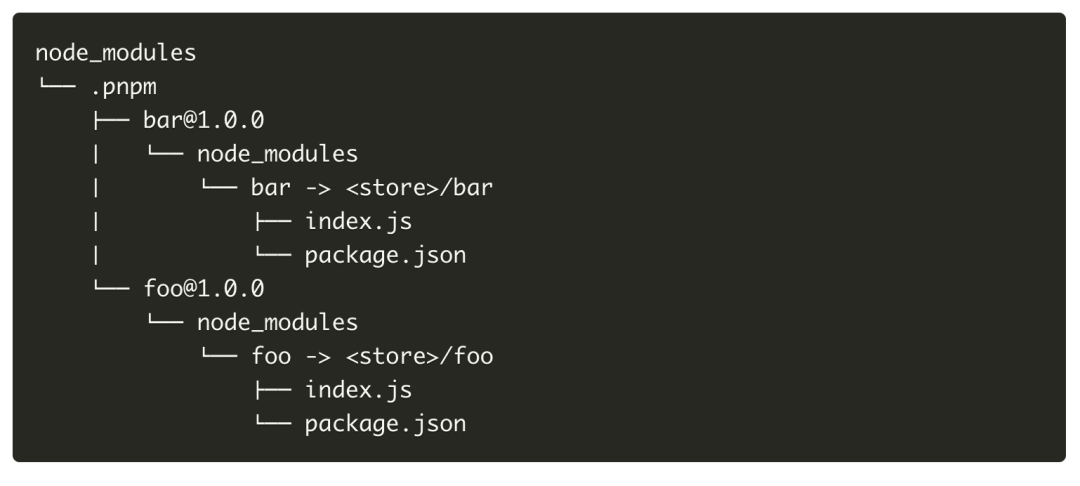Select the .pnpm folder entry
The image size is (1080, 486).
tap(124, 88)
